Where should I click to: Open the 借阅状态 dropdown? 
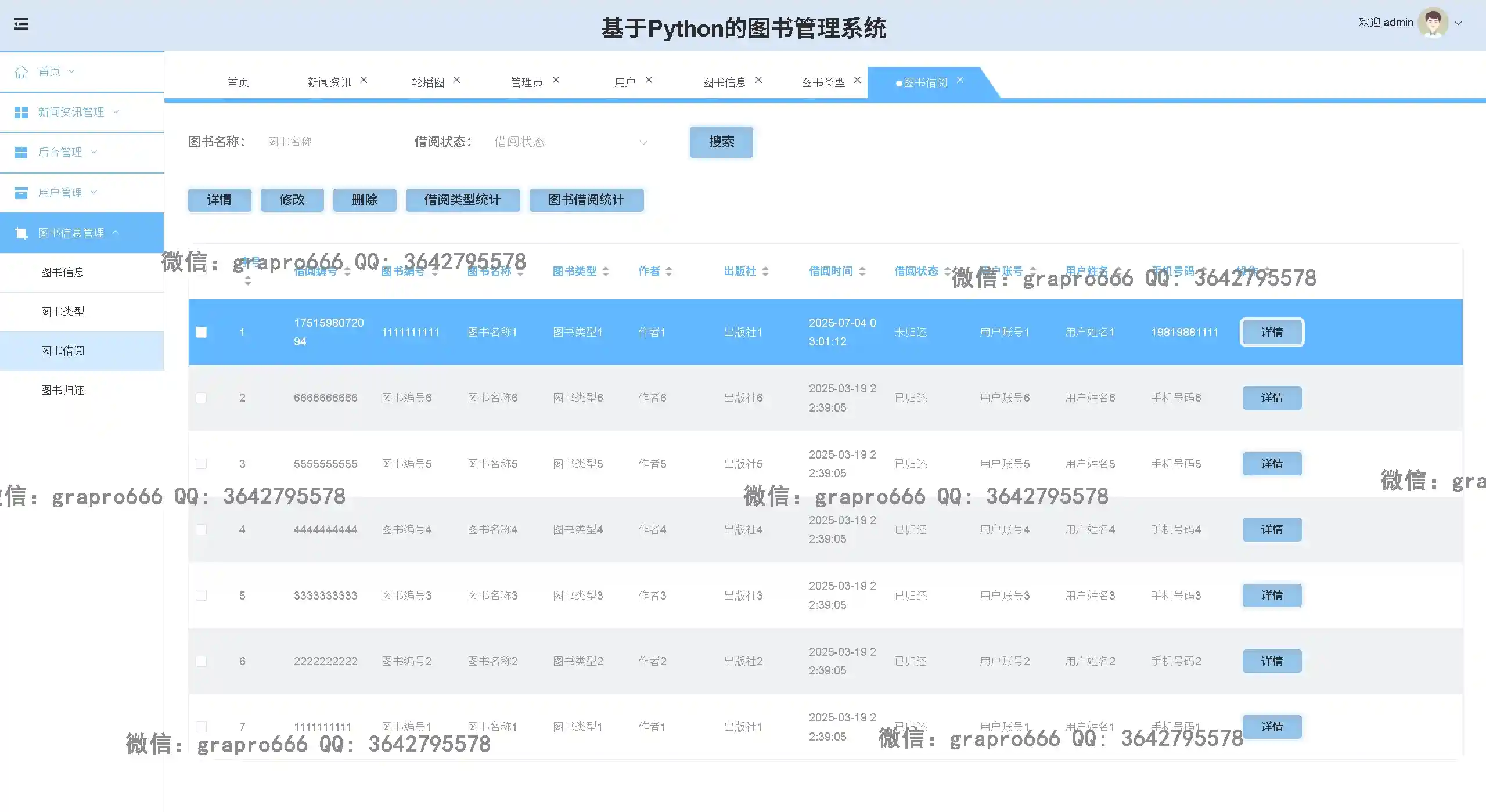569,142
